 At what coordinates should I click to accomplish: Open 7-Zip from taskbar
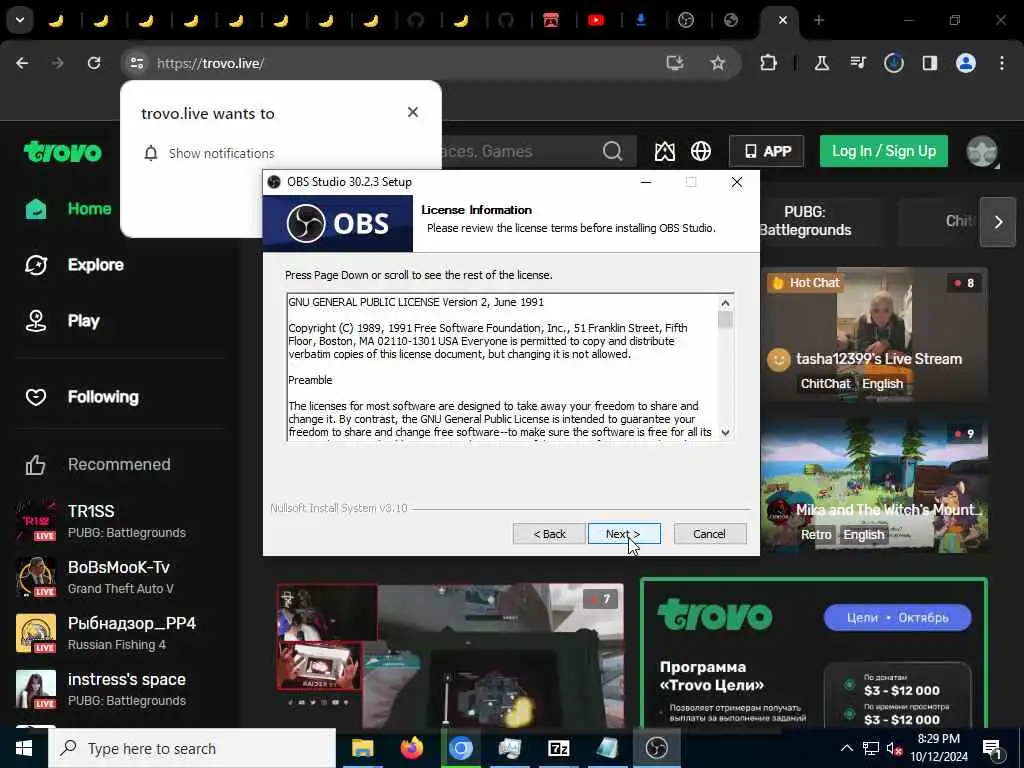coord(558,748)
